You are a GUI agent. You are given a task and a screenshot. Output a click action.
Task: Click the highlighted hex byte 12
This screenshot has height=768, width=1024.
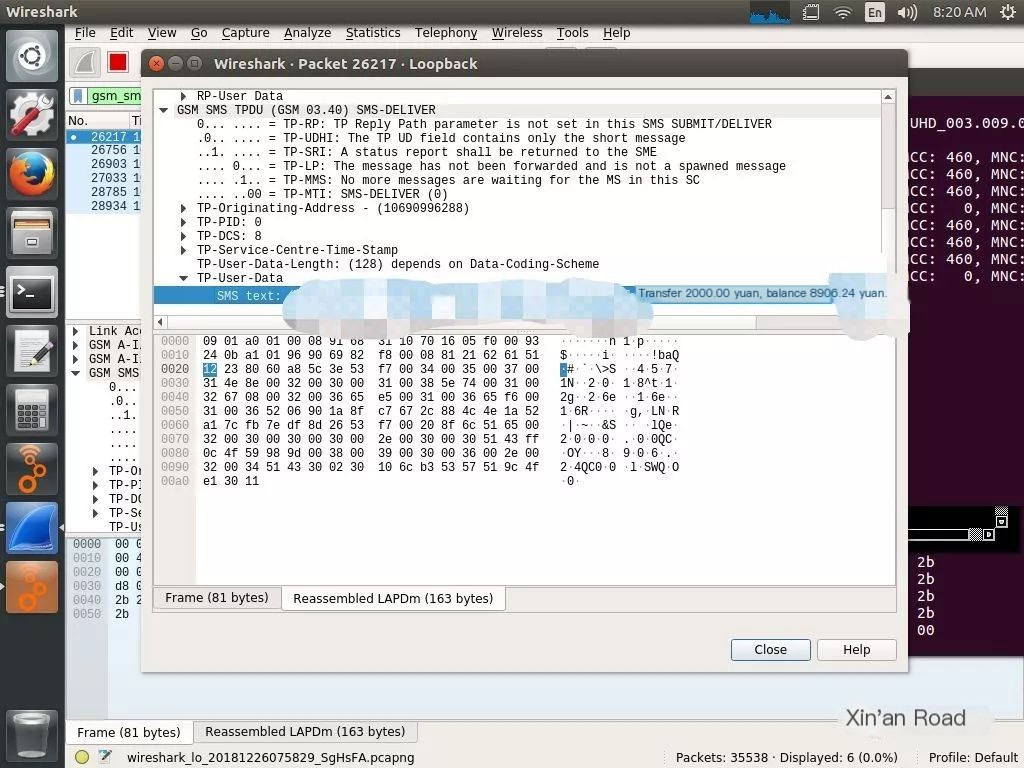tap(210, 369)
